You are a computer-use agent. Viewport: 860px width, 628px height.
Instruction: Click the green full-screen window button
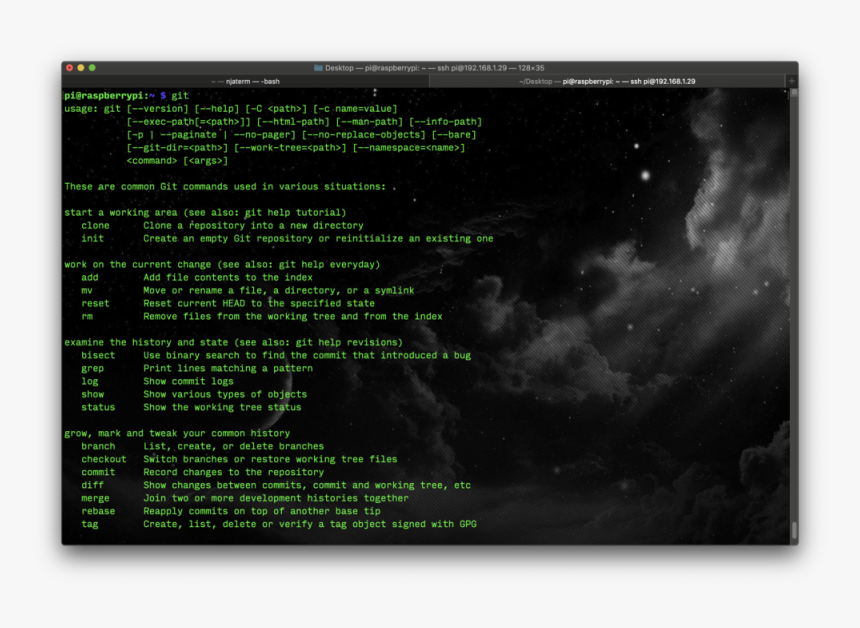[x=92, y=68]
